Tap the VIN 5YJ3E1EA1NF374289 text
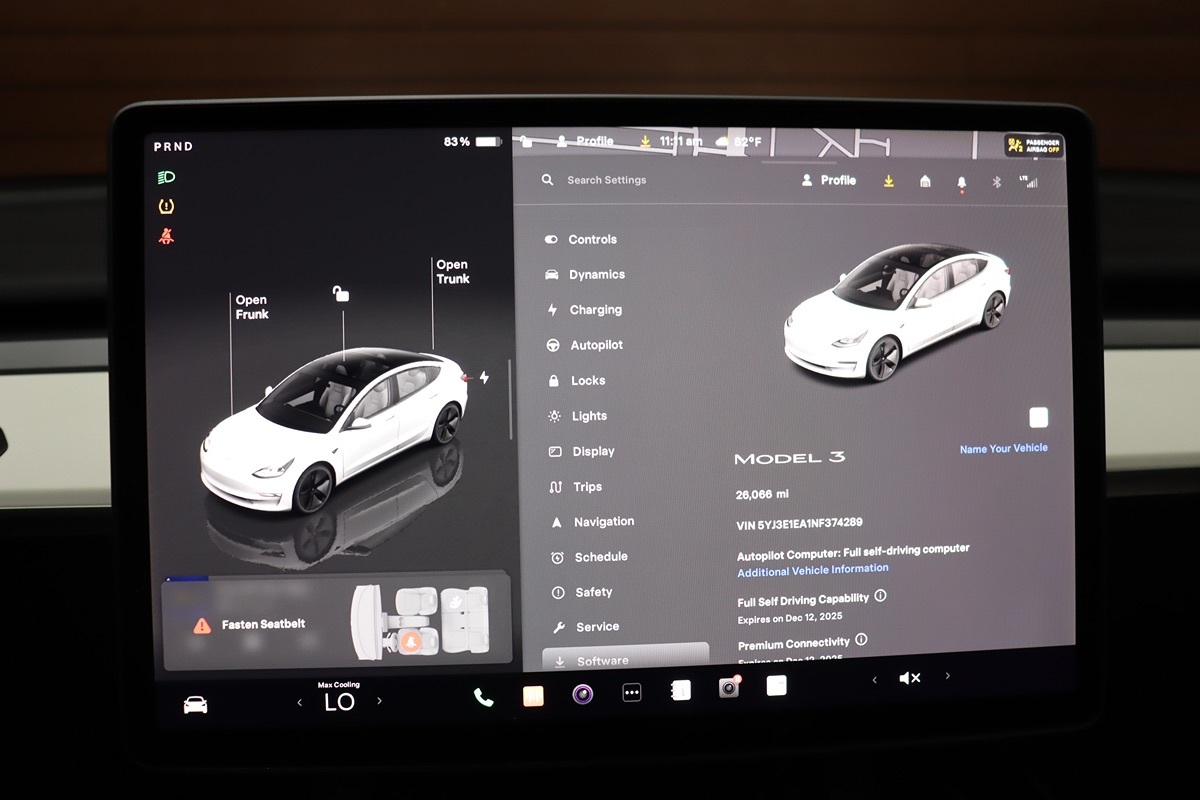The width and height of the screenshot is (1200, 800). [799, 524]
